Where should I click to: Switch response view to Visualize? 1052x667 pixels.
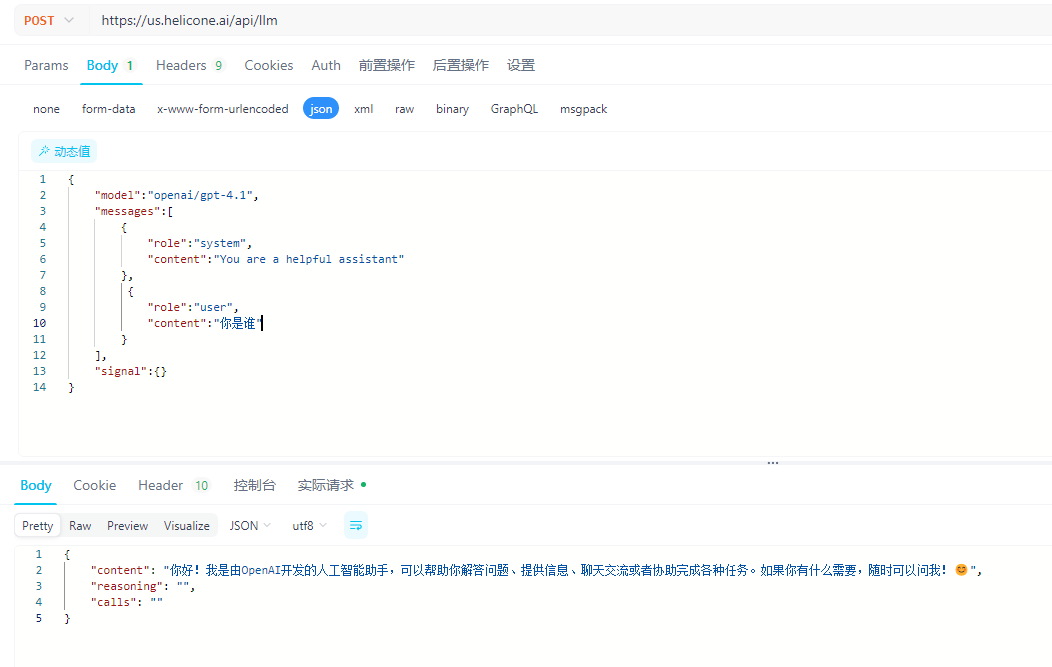(x=187, y=525)
